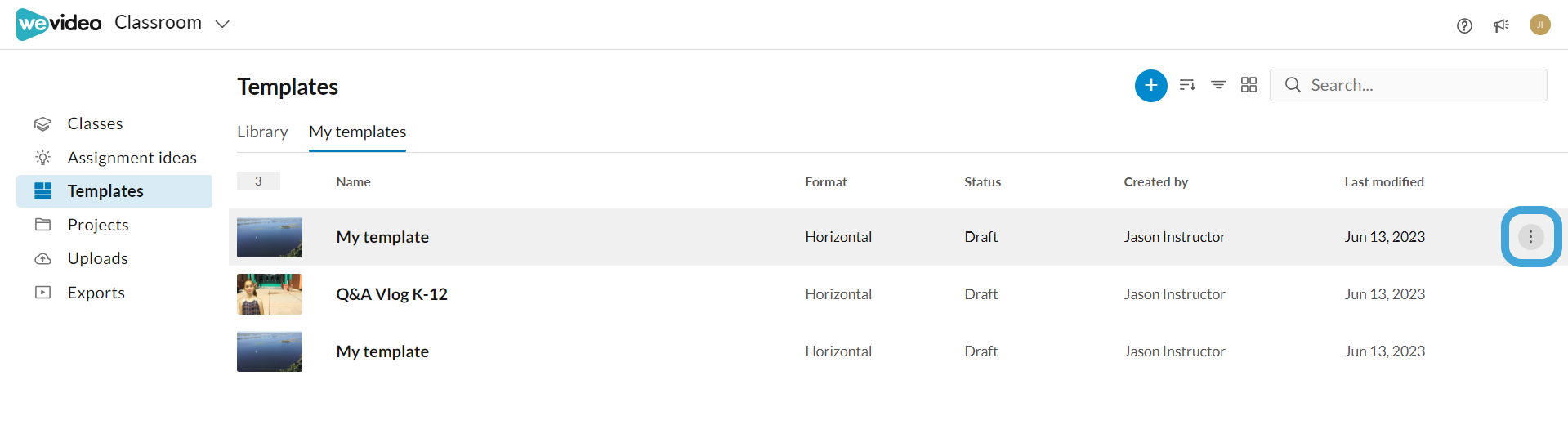Click Horizontal in Q&A Vlog K-12 row
Viewport: 1568px width, 443px height.
(x=838, y=294)
